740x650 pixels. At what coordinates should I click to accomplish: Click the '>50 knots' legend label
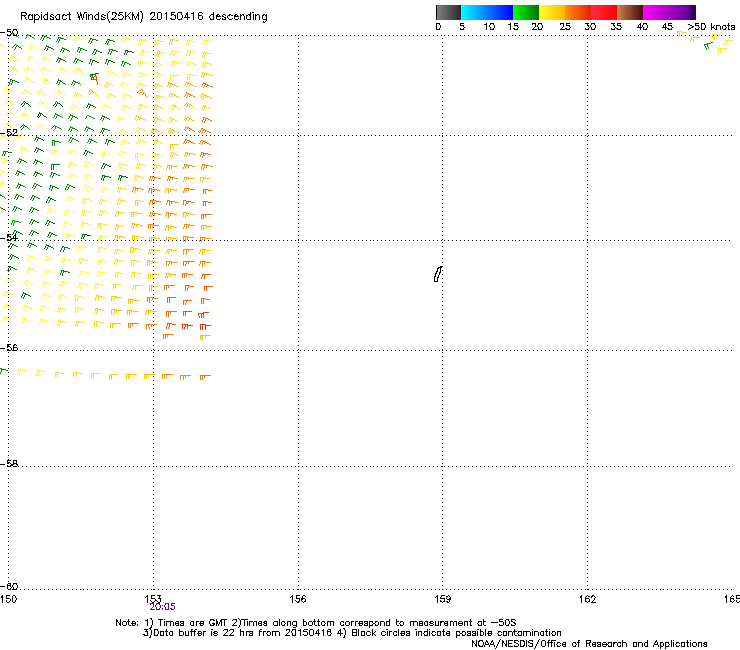pyautogui.click(x=711, y=27)
